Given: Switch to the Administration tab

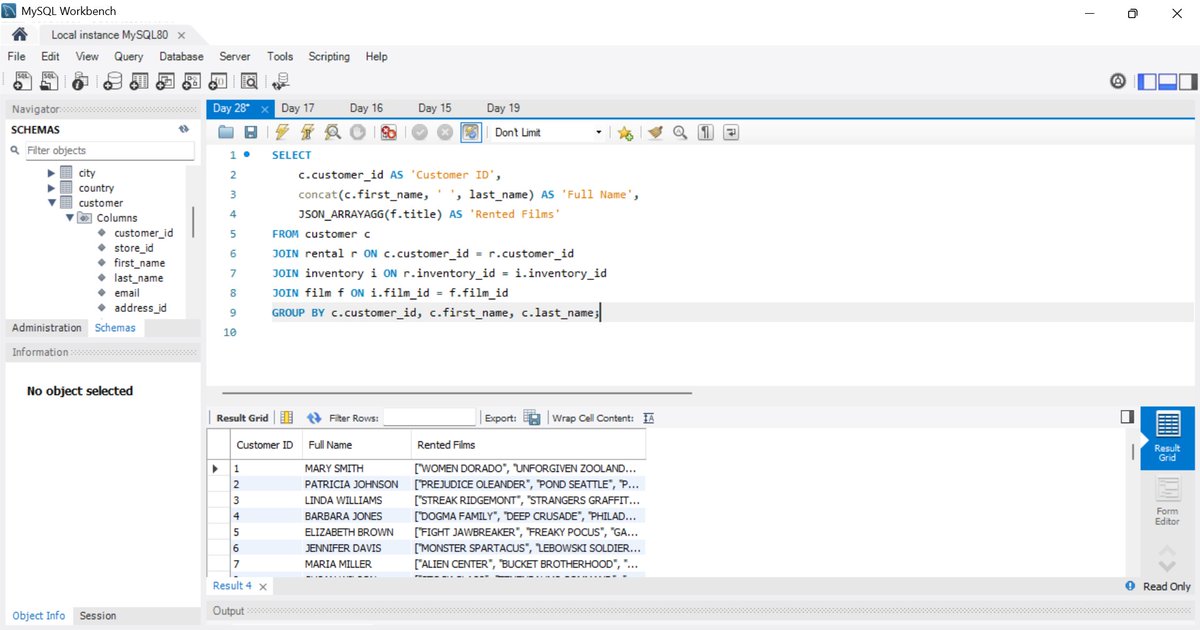Looking at the screenshot, I should pyautogui.click(x=46, y=328).
